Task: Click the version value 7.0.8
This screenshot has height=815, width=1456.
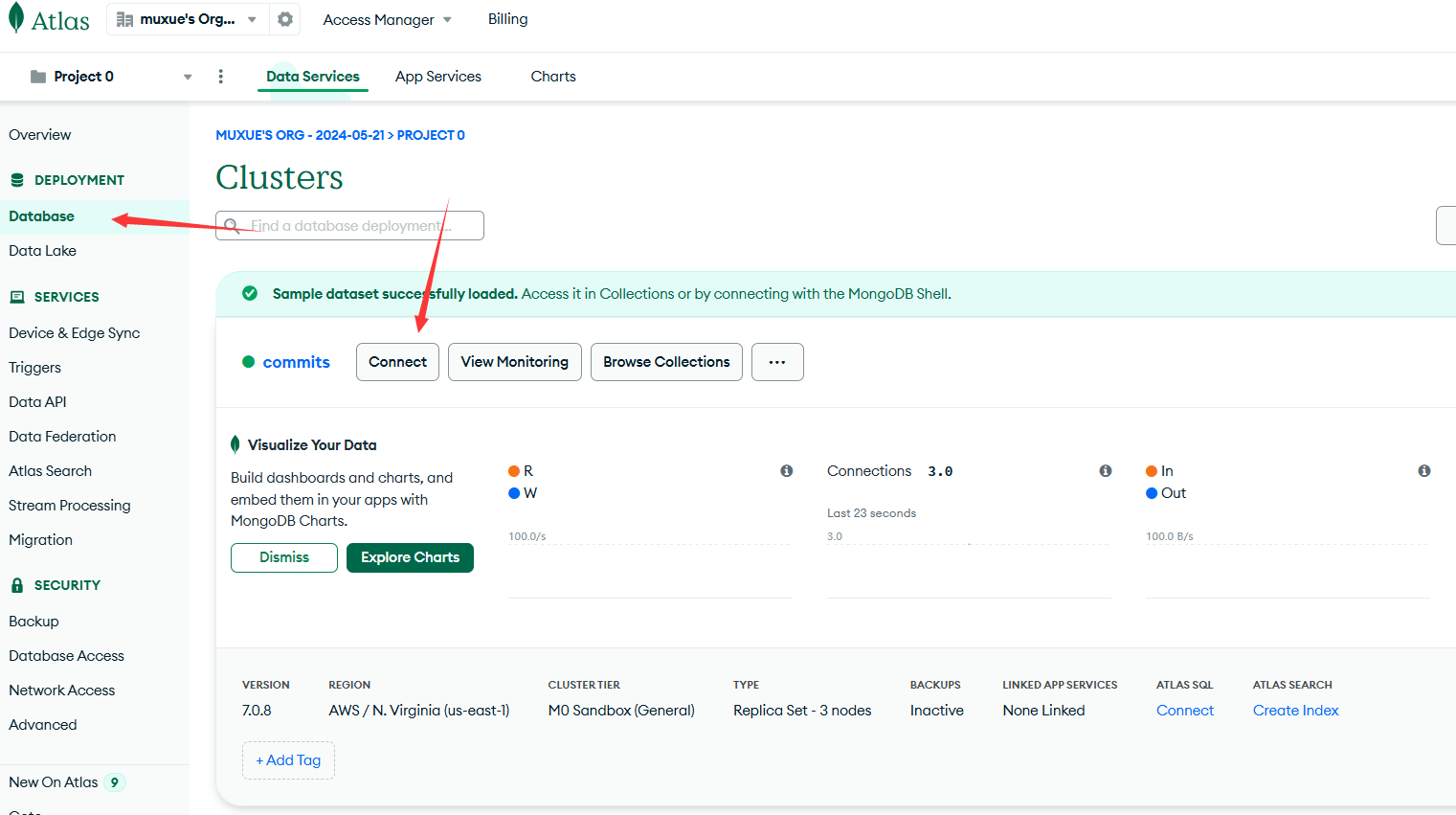Action: (257, 711)
